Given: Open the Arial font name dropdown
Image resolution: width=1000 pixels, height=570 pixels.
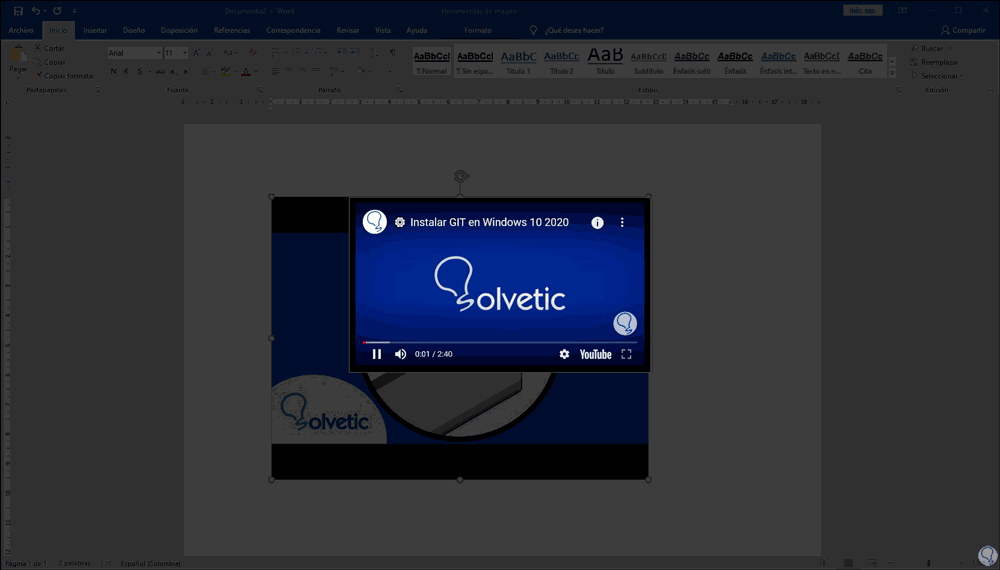Looking at the screenshot, I should click(159, 53).
